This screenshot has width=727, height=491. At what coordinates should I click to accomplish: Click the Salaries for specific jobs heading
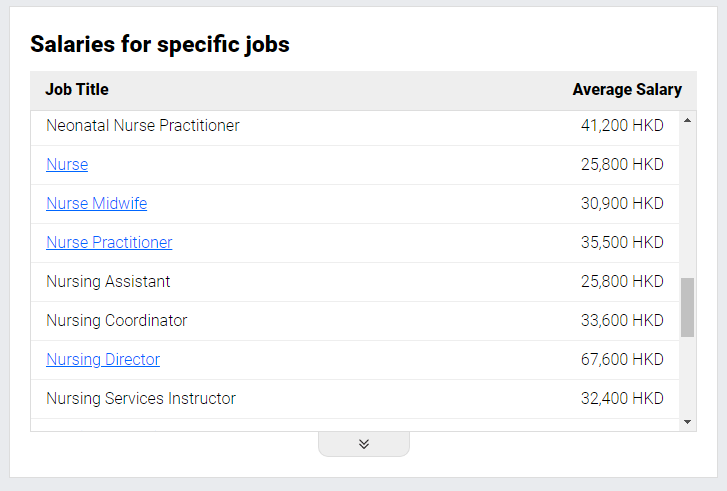coord(160,45)
